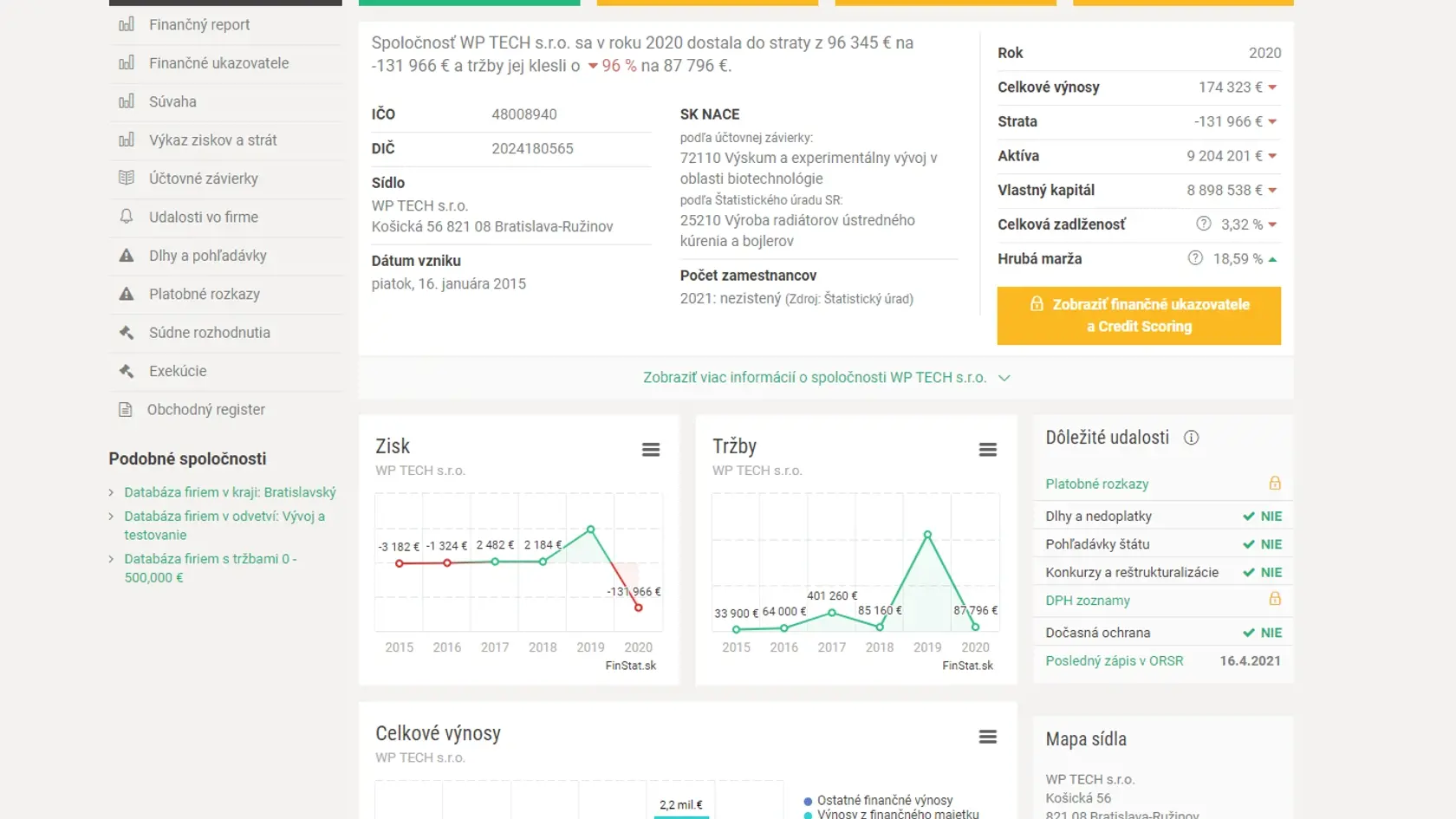Screen dimensions: 1456x819
Task: Click Zobraziť finančné ukazovatele a Credit Scoring button
Action: coord(1139,315)
